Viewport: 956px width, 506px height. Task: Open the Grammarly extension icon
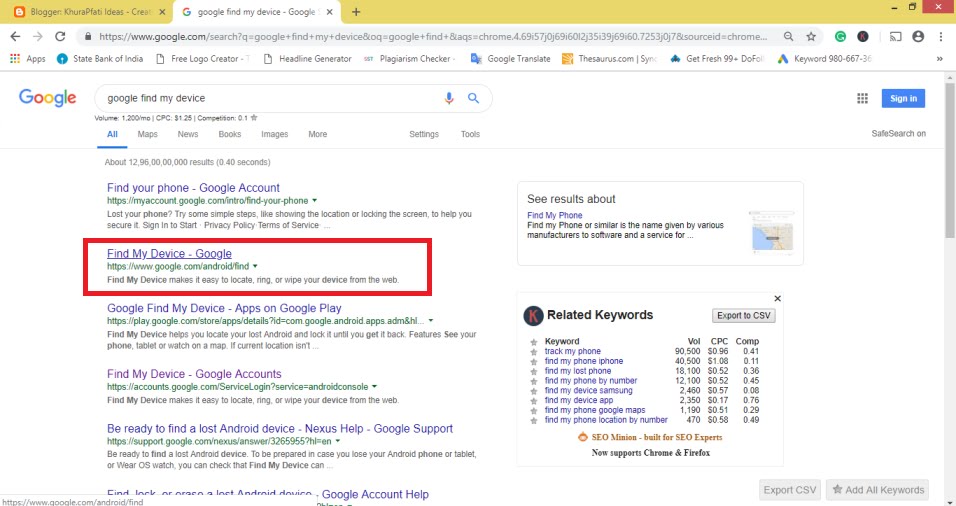(840, 37)
